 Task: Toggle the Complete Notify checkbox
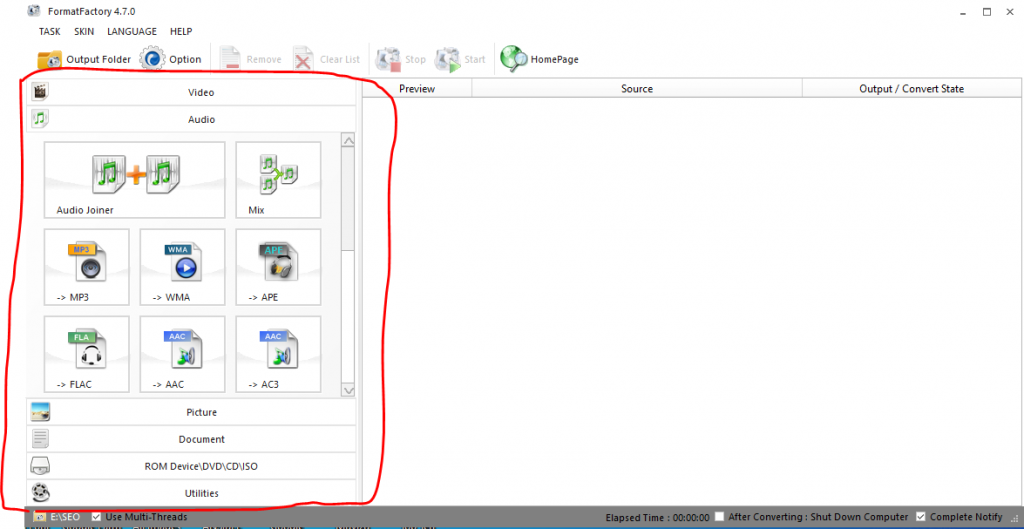click(x=921, y=517)
